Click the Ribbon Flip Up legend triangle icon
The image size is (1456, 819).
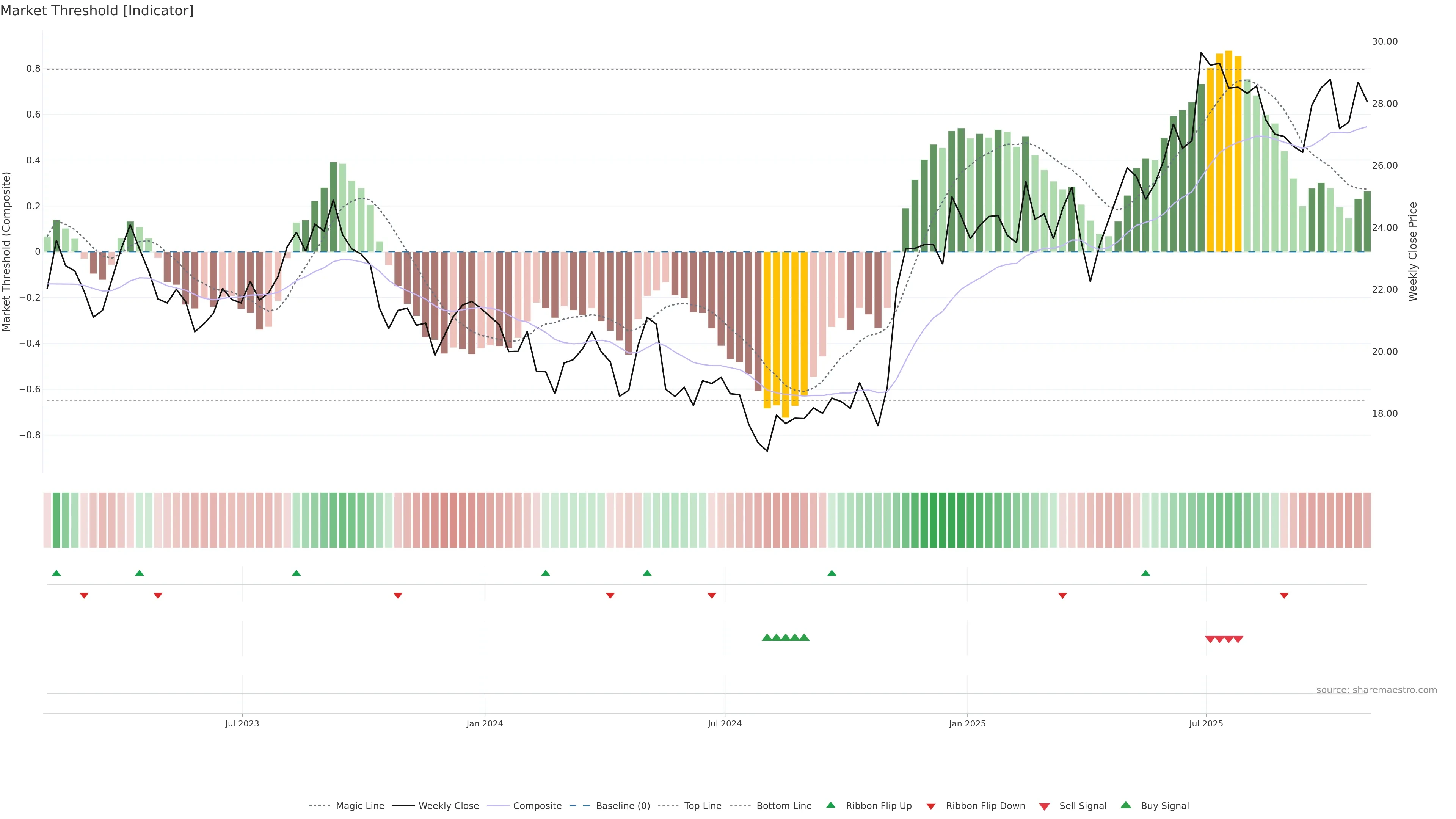click(830, 805)
